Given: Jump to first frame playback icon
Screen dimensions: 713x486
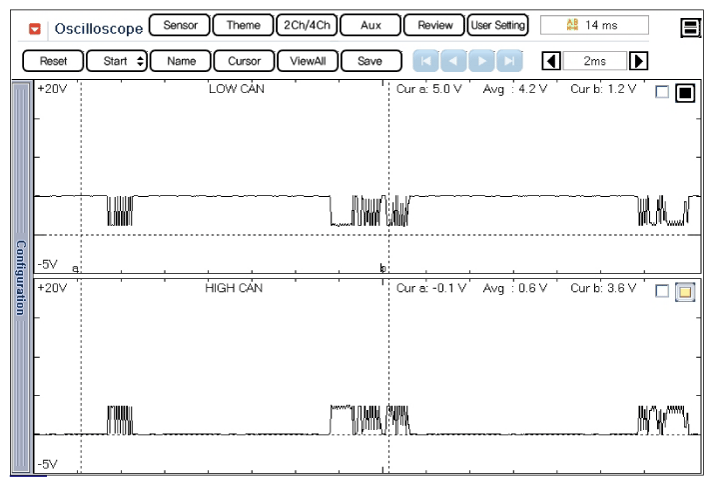Looking at the screenshot, I should 426,61.
